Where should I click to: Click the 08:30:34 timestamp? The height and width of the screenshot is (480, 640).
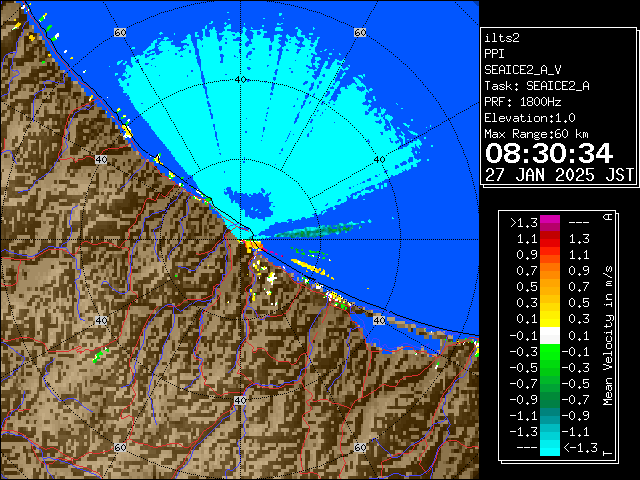(x=549, y=153)
